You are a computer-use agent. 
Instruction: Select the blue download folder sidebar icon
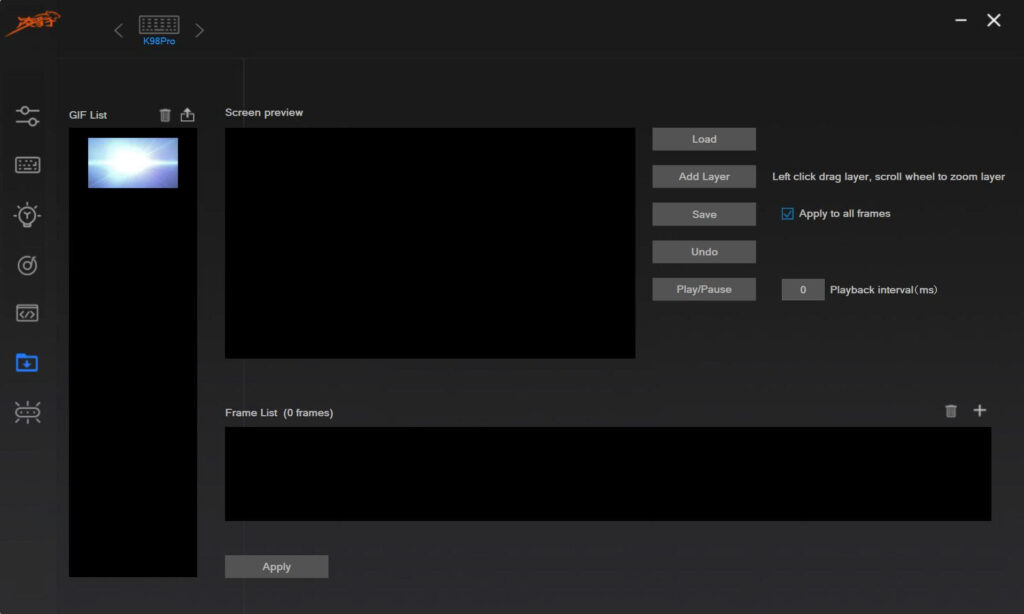(27, 363)
